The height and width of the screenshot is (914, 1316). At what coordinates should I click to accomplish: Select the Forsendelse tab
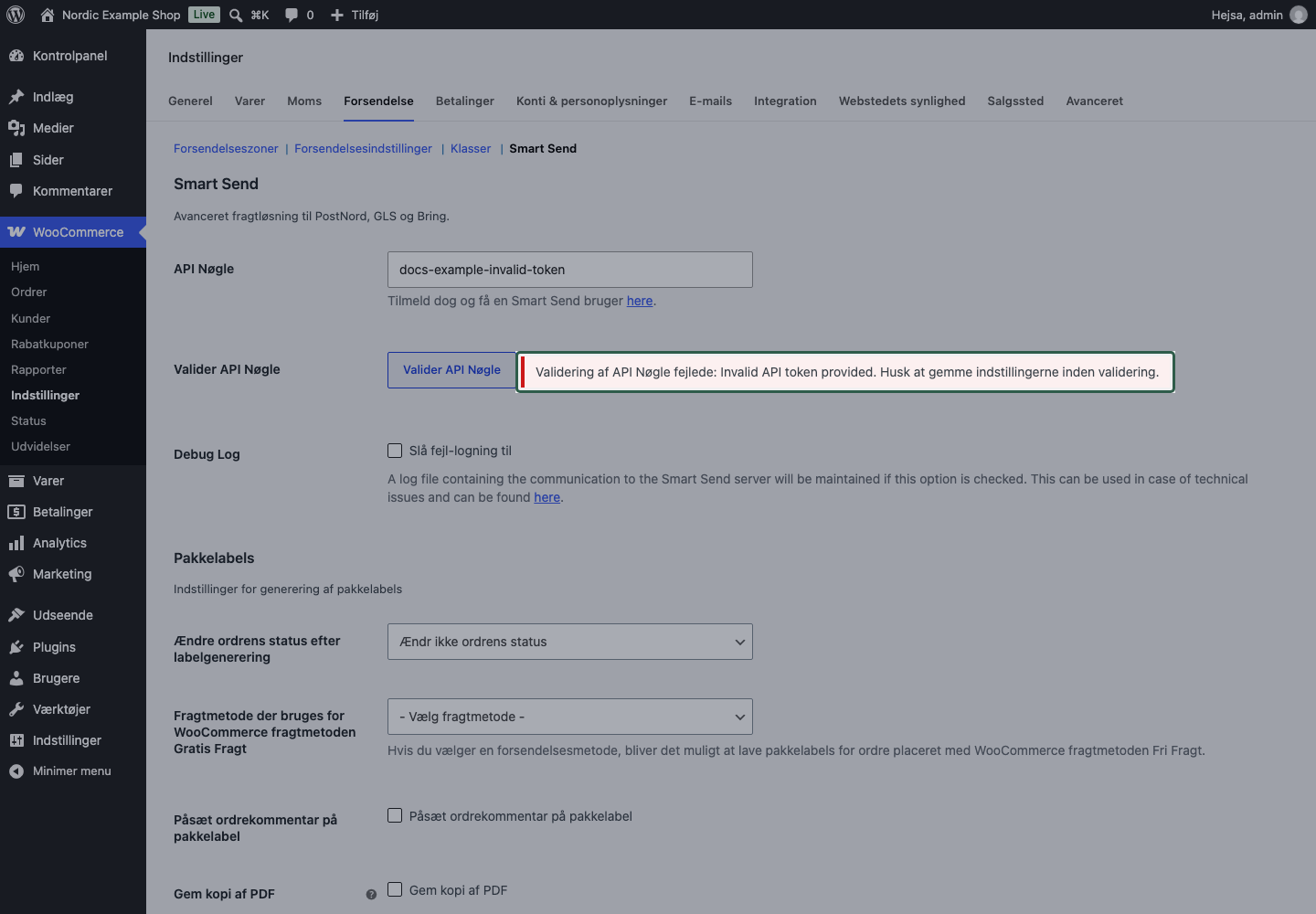pos(378,101)
